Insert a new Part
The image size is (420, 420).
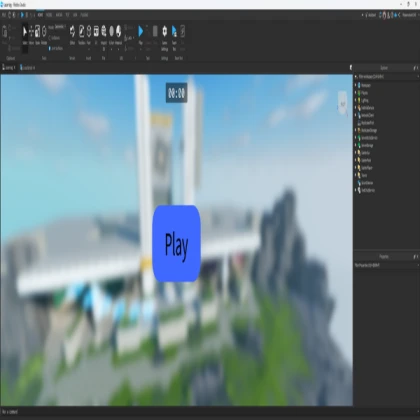click(x=89, y=35)
